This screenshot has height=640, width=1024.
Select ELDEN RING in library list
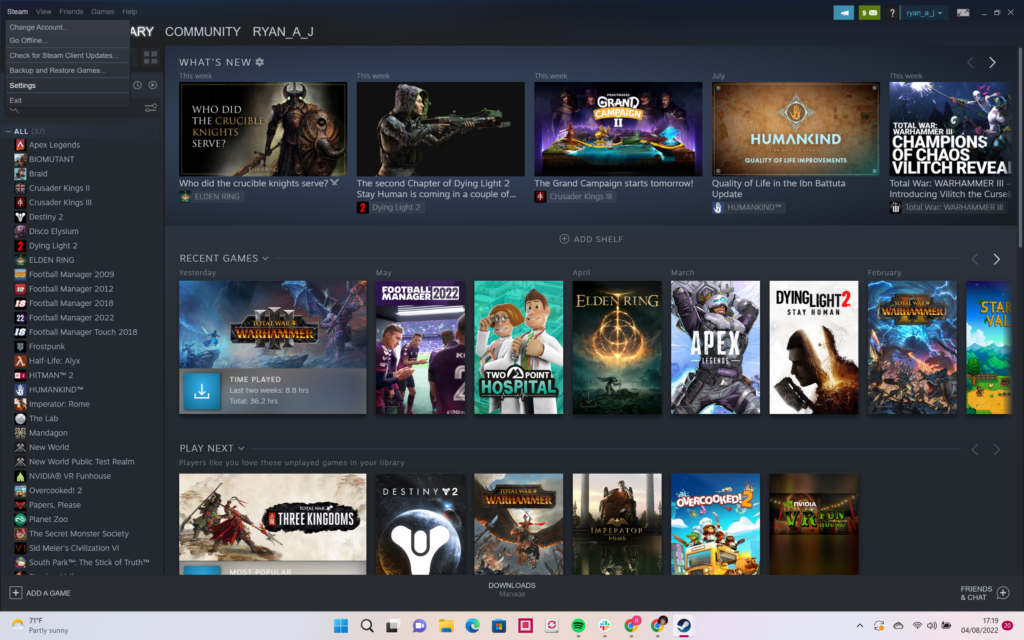tap(51, 260)
